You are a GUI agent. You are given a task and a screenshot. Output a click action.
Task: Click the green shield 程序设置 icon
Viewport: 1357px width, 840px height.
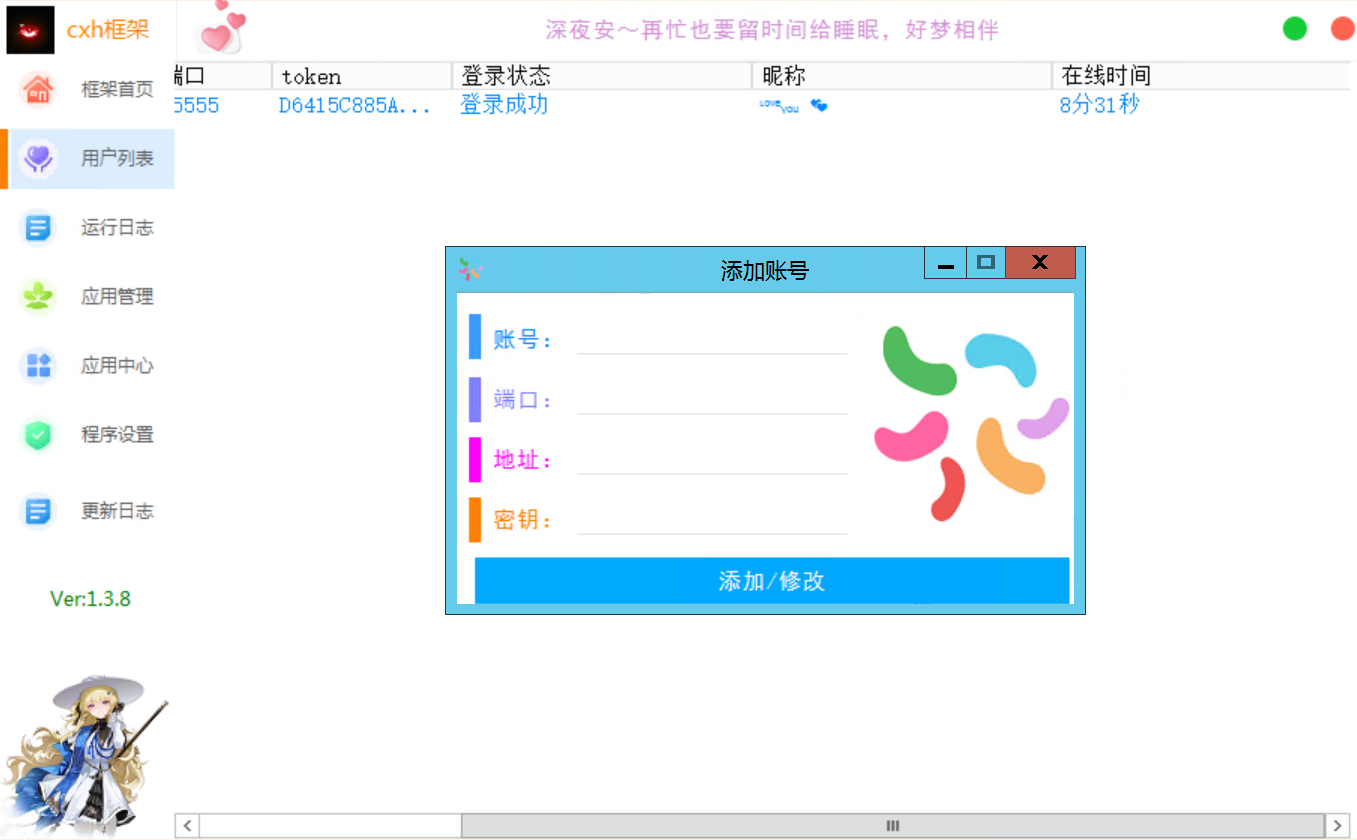tap(38, 435)
